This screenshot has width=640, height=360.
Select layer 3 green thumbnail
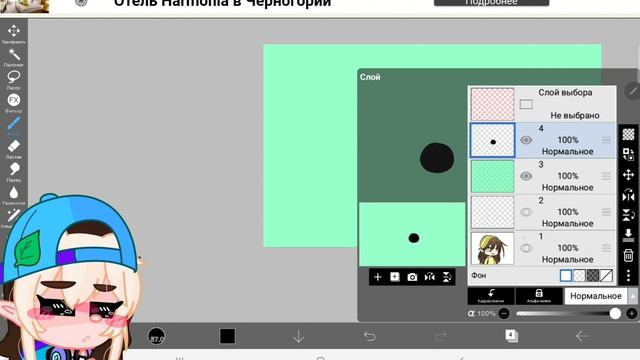coord(492,176)
